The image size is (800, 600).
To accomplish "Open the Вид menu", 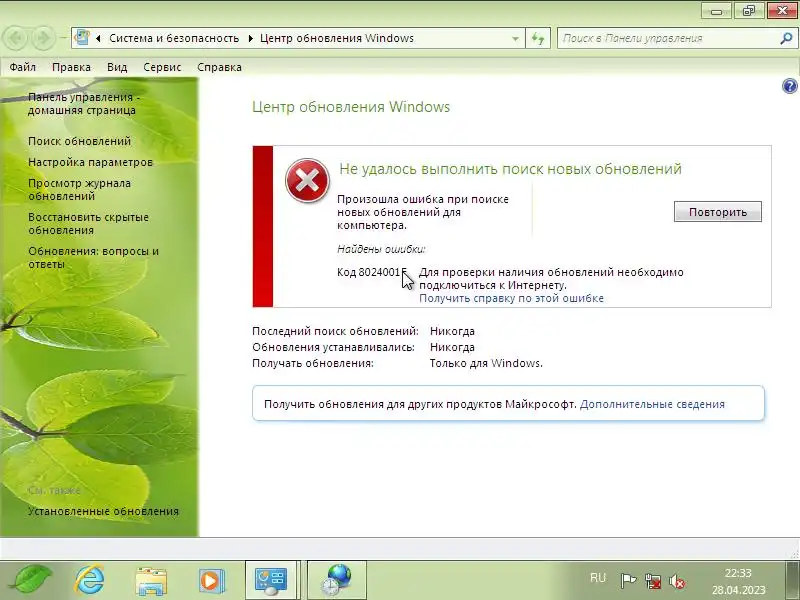I will pos(117,67).
